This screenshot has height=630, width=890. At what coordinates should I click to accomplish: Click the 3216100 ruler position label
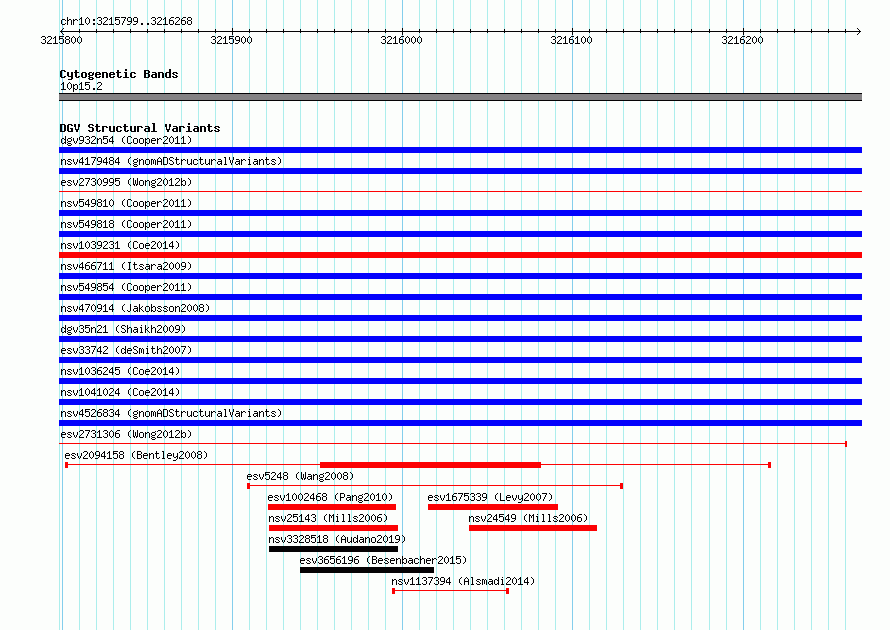pos(572,40)
